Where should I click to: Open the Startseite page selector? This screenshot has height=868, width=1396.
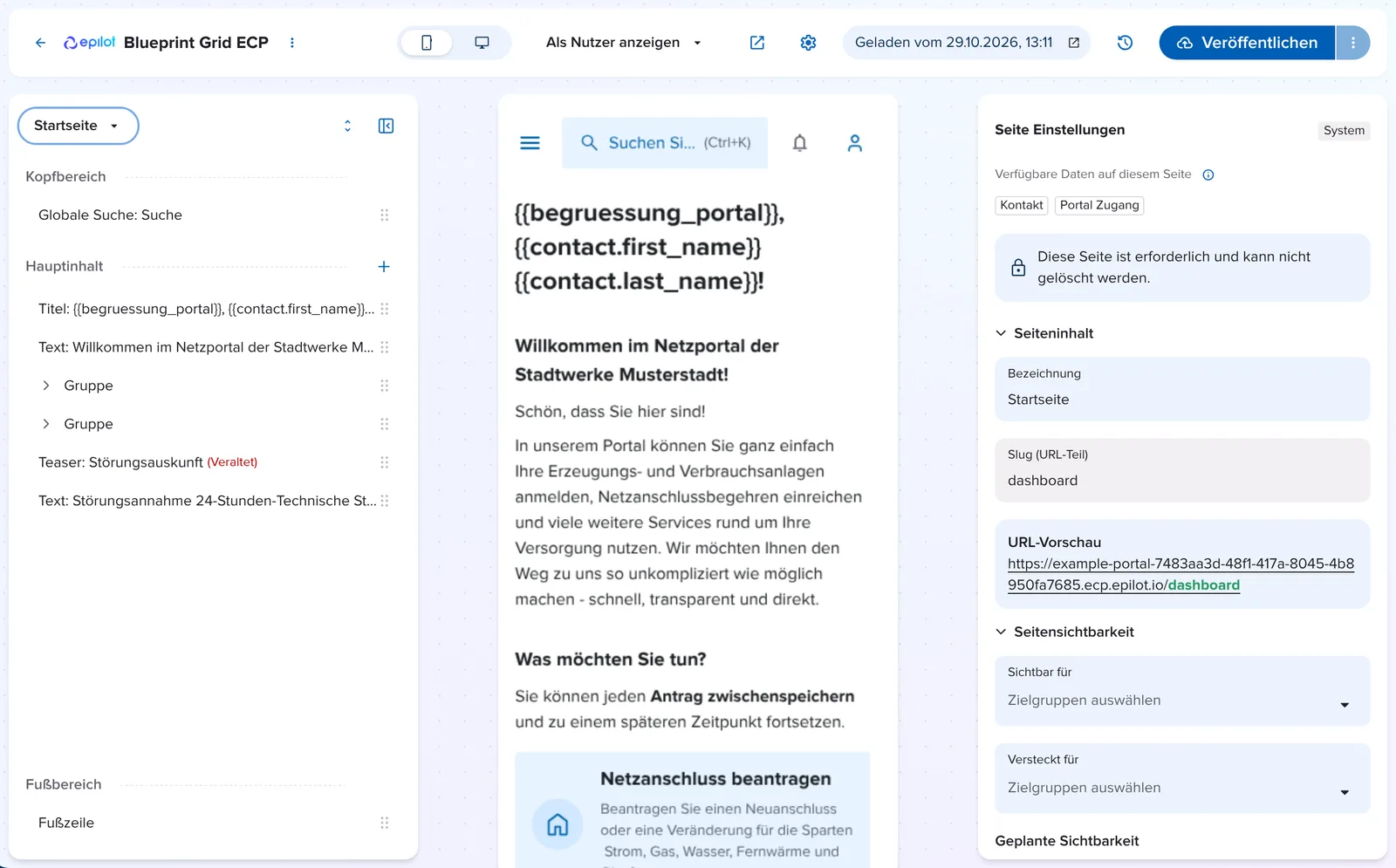[x=78, y=126]
